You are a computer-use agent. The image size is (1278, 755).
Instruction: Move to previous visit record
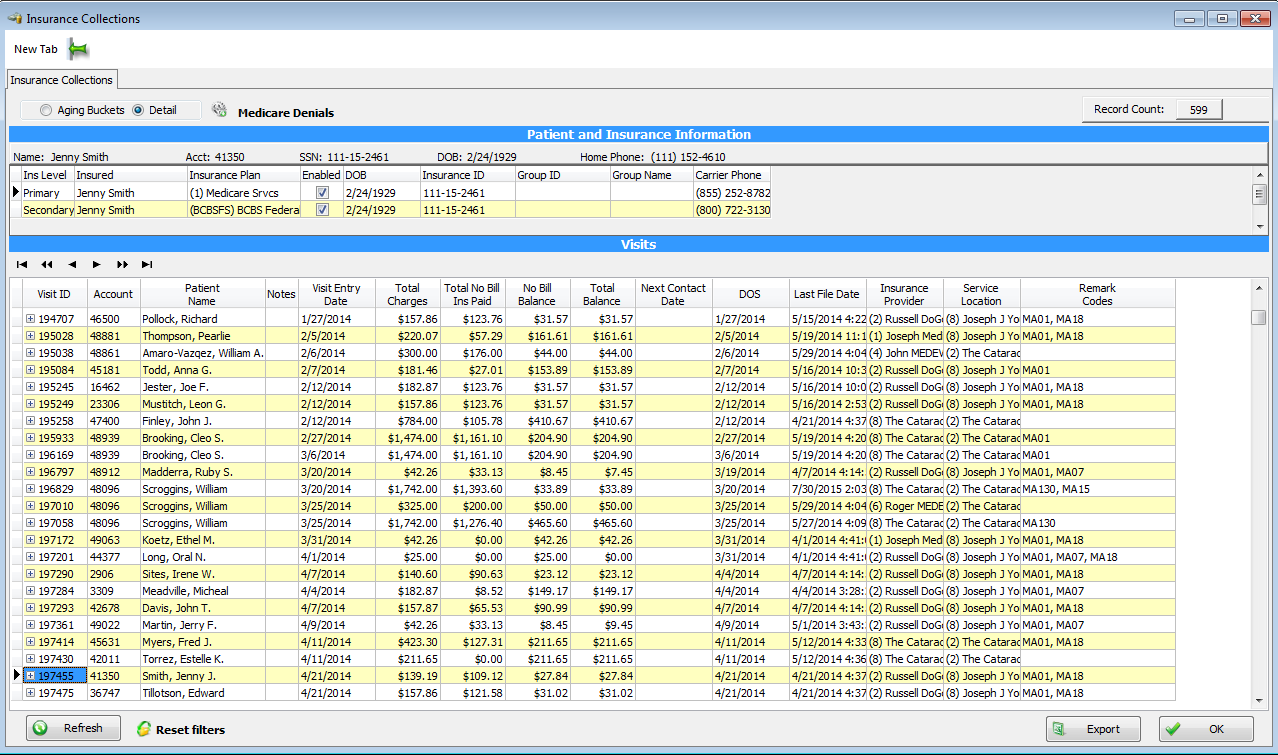pyautogui.click(x=72, y=265)
